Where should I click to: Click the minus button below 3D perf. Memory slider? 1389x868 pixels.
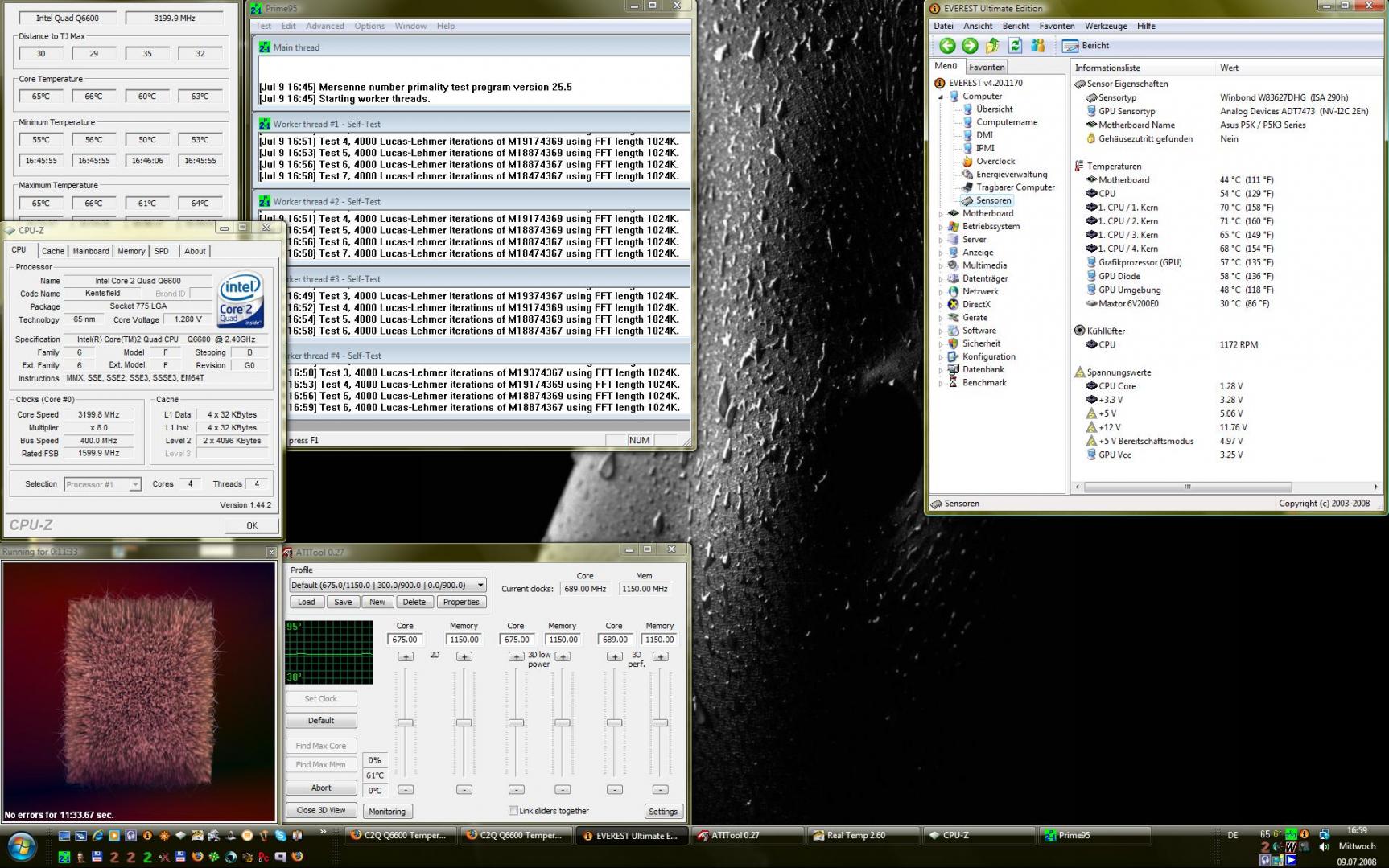pos(661,790)
